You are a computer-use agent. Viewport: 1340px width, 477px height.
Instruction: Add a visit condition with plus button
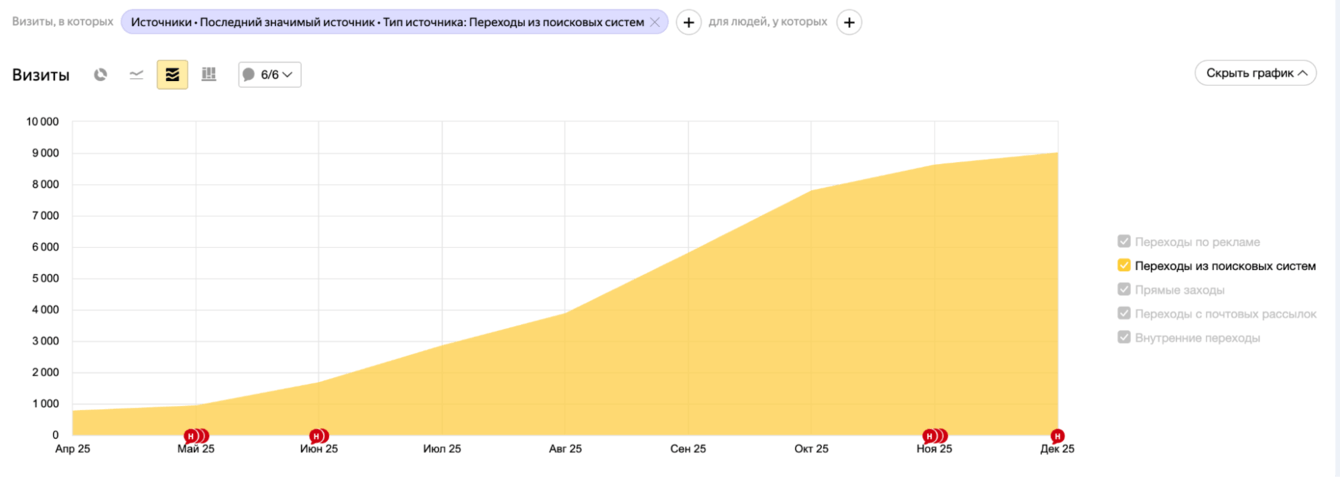tap(688, 22)
